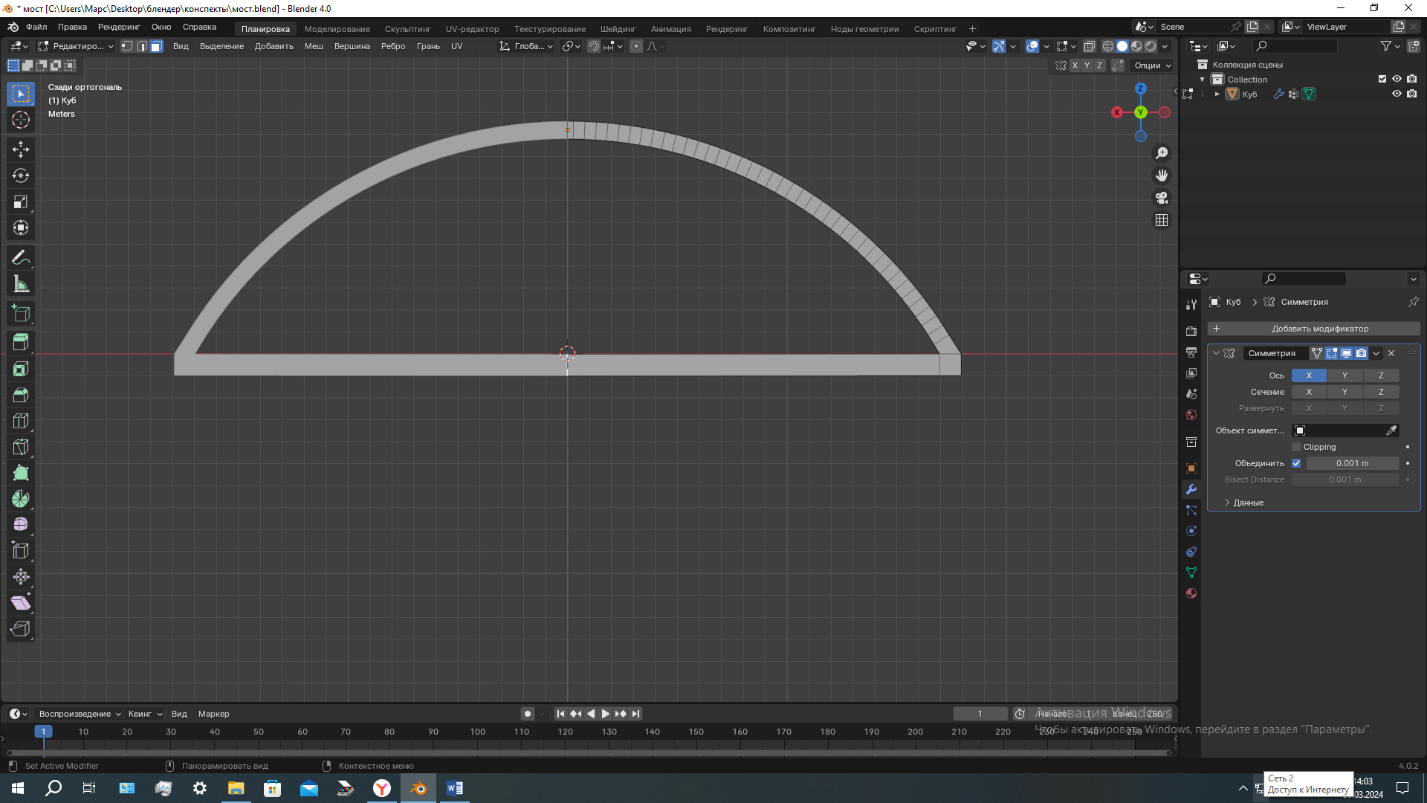Uncheck the Объединить merge checkbox
1427x803 pixels.
(x=1297, y=463)
